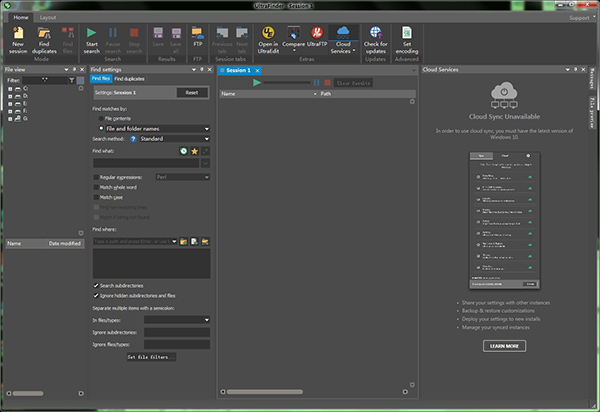Click the Start search ribbon button

click(x=91, y=40)
